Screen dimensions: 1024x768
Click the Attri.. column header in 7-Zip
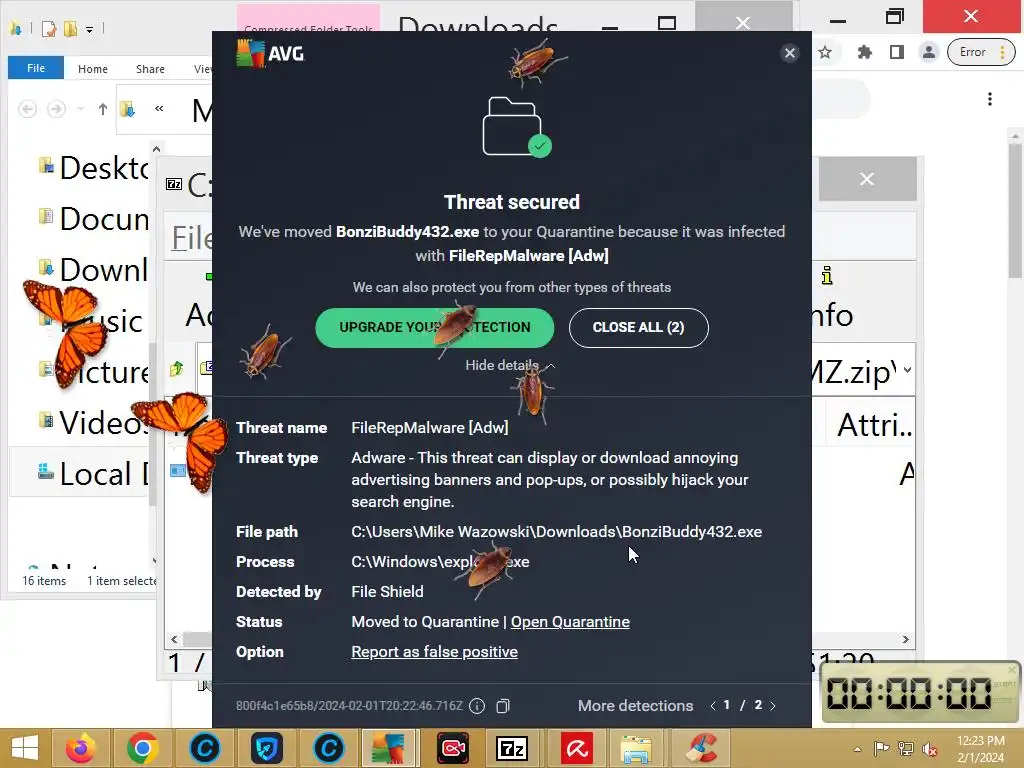coord(874,424)
